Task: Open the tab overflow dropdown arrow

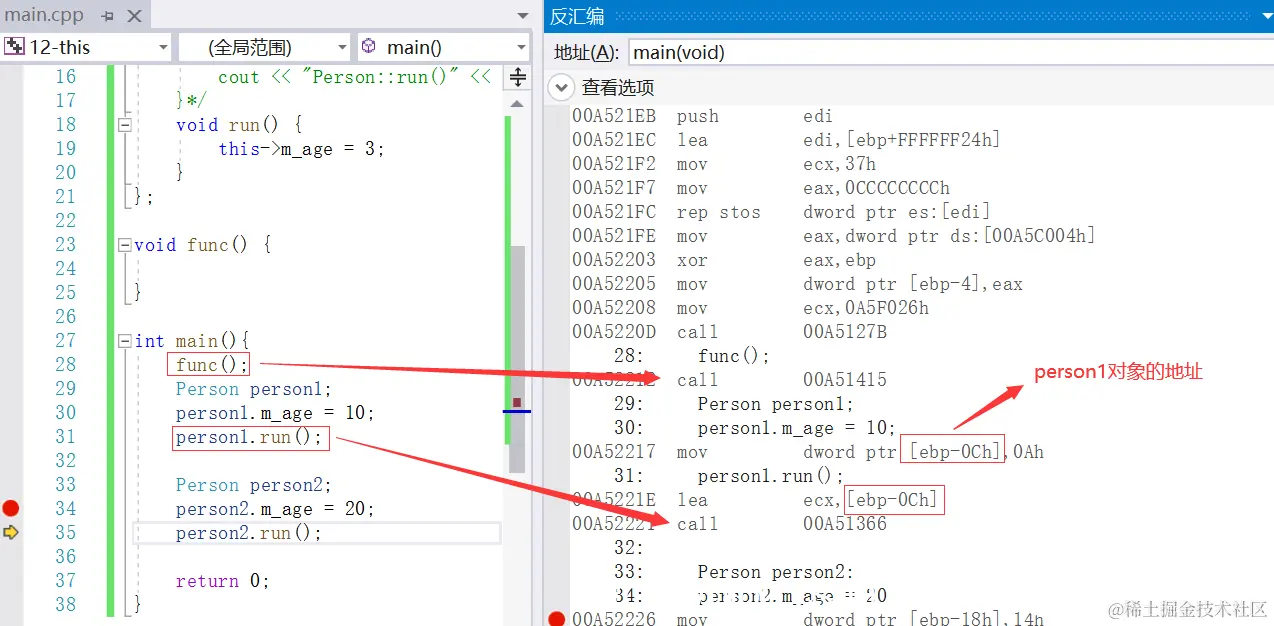Action: [522, 16]
